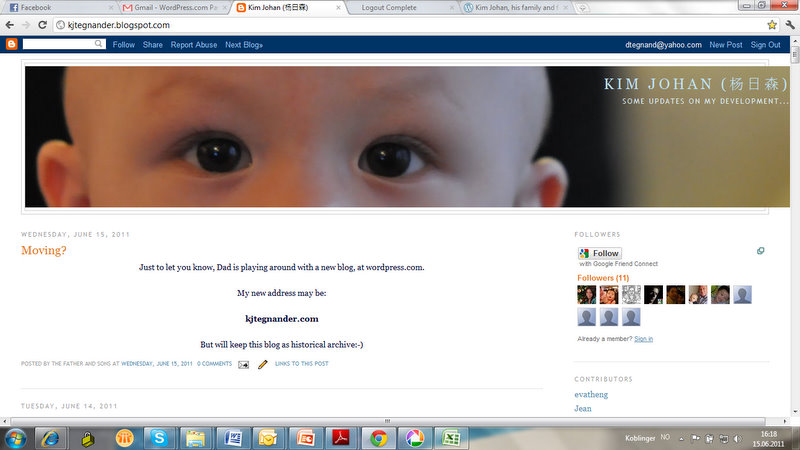Open Excel from the taskbar
800x450 pixels.
(451, 437)
